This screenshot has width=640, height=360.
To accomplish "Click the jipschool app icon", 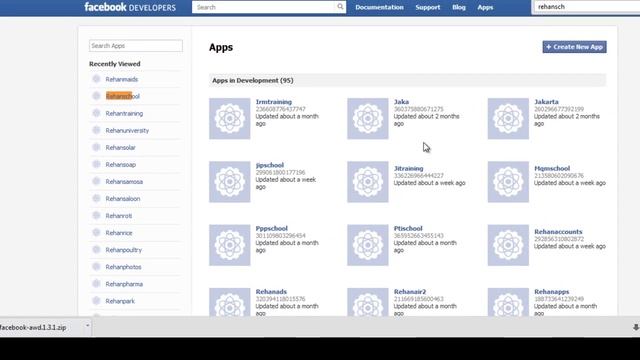I will point(230,182).
